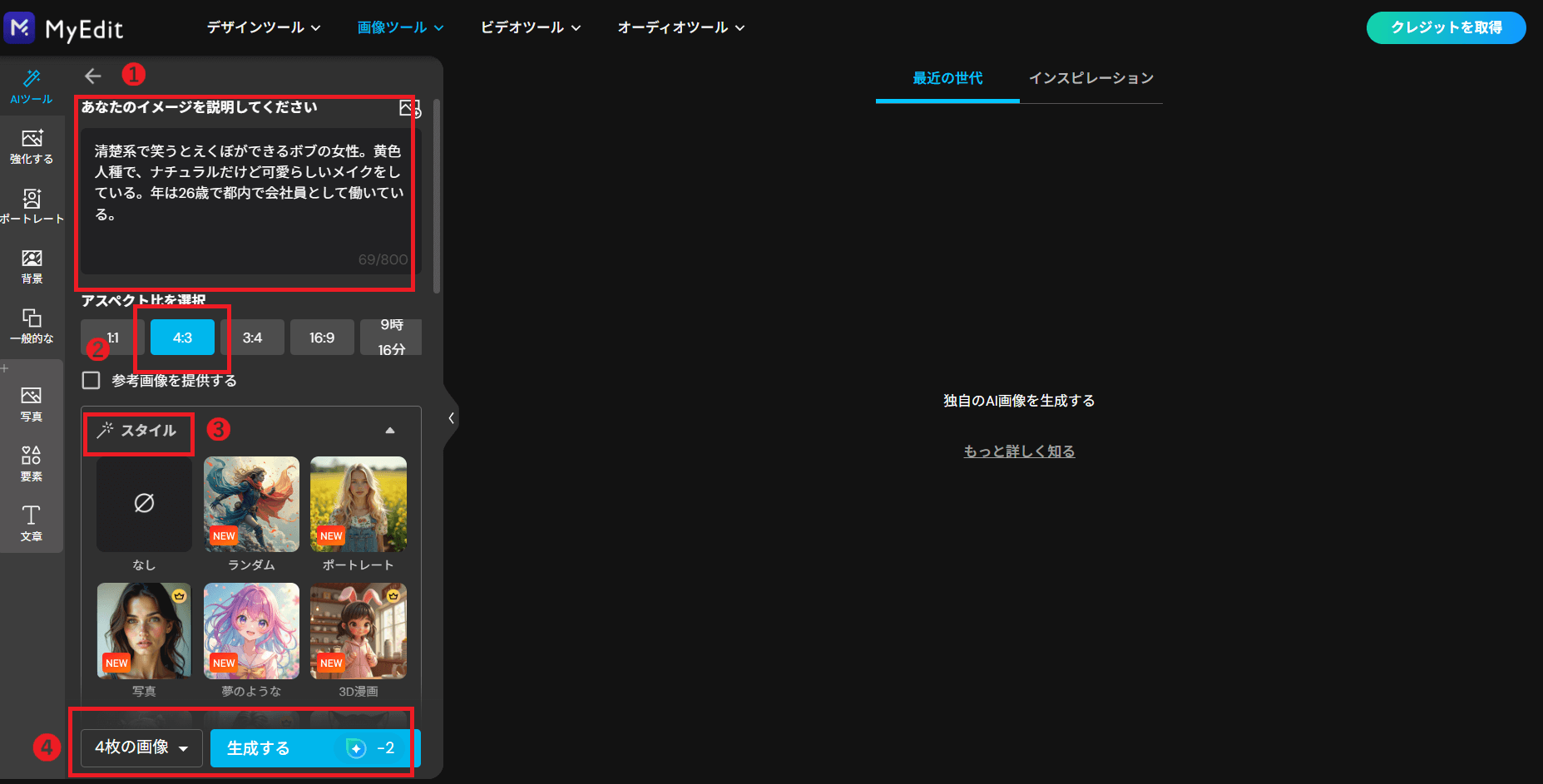Open the 4枚の画像 image count dropdown
Image resolution: width=1543 pixels, height=784 pixels.
tap(140, 747)
